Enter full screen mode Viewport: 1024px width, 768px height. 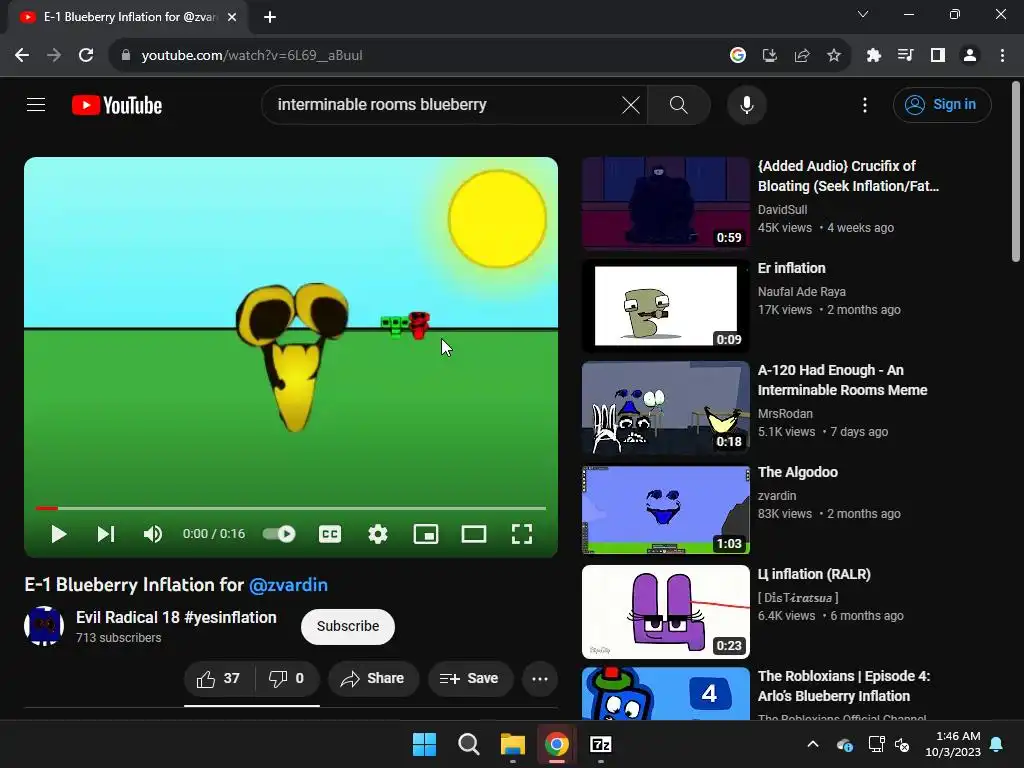(522, 534)
